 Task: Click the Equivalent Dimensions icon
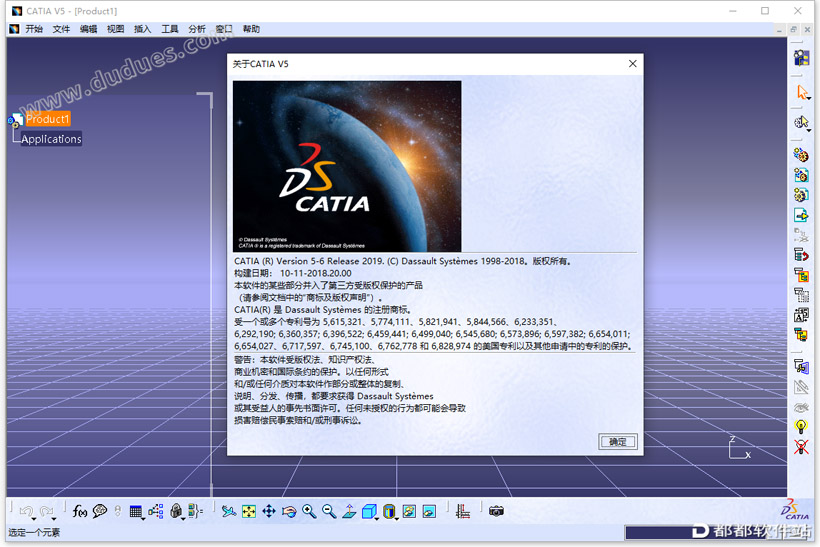tap(195, 511)
